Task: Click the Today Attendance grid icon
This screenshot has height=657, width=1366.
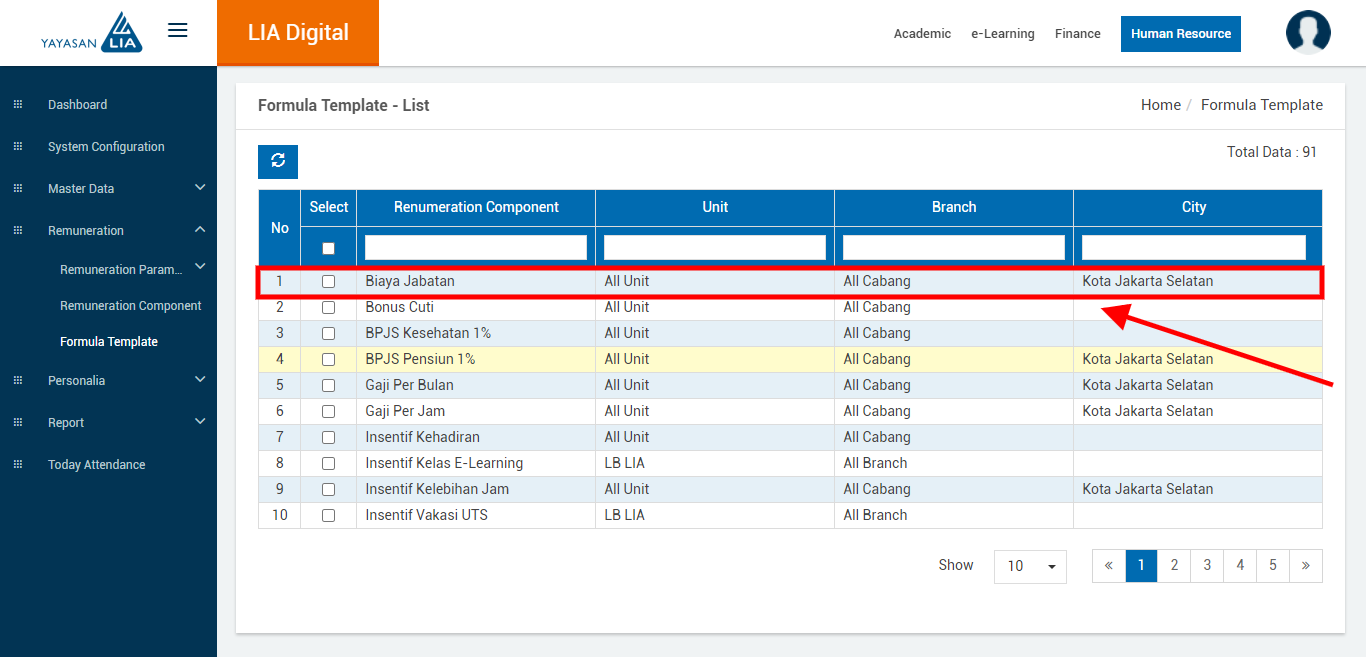Action: (17, 465)
